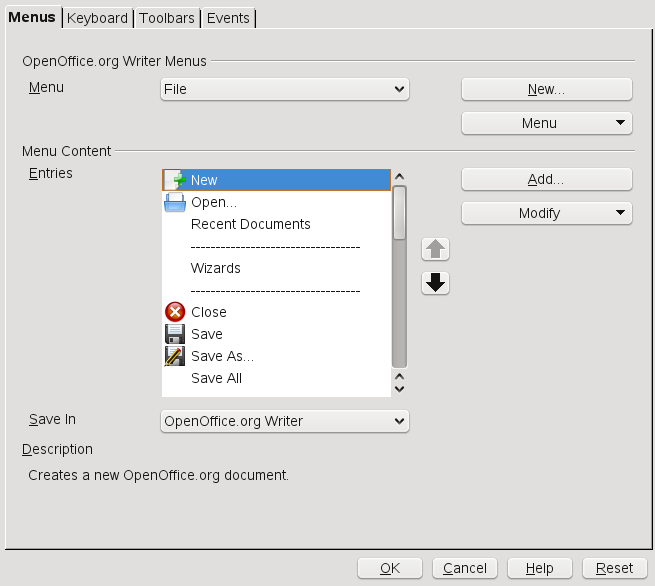Expand the Modify dropdown button
Screen dimensions: 655x586
(547, 213)
